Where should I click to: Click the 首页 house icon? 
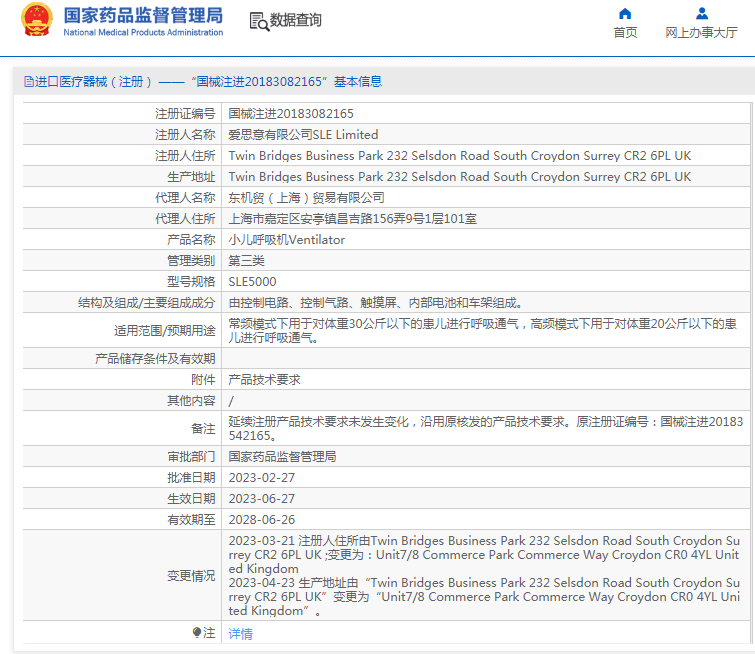point(625,14)
